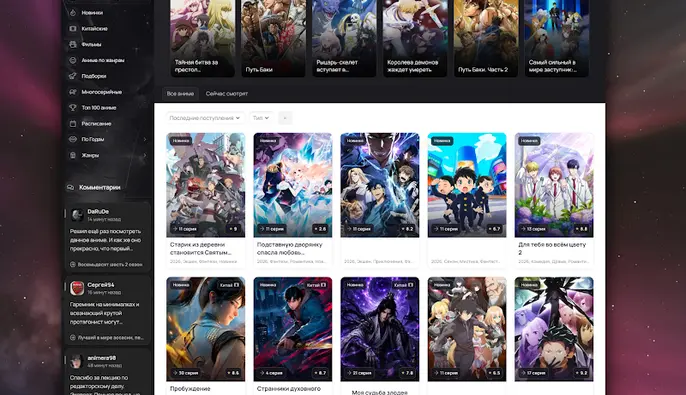686x395 pixels.
Task: Open the Китайские menu item
Action: pos(94,28)
